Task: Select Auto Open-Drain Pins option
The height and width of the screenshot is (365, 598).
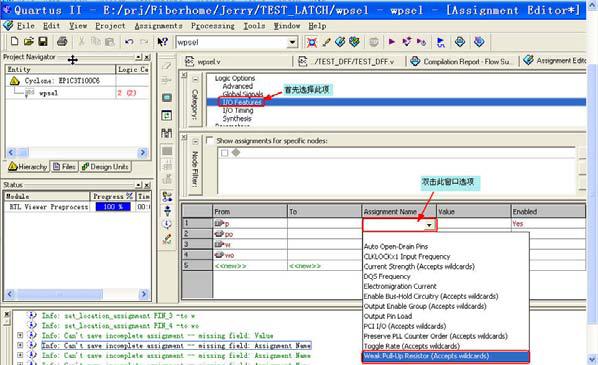Action: [x=396, y=247]
